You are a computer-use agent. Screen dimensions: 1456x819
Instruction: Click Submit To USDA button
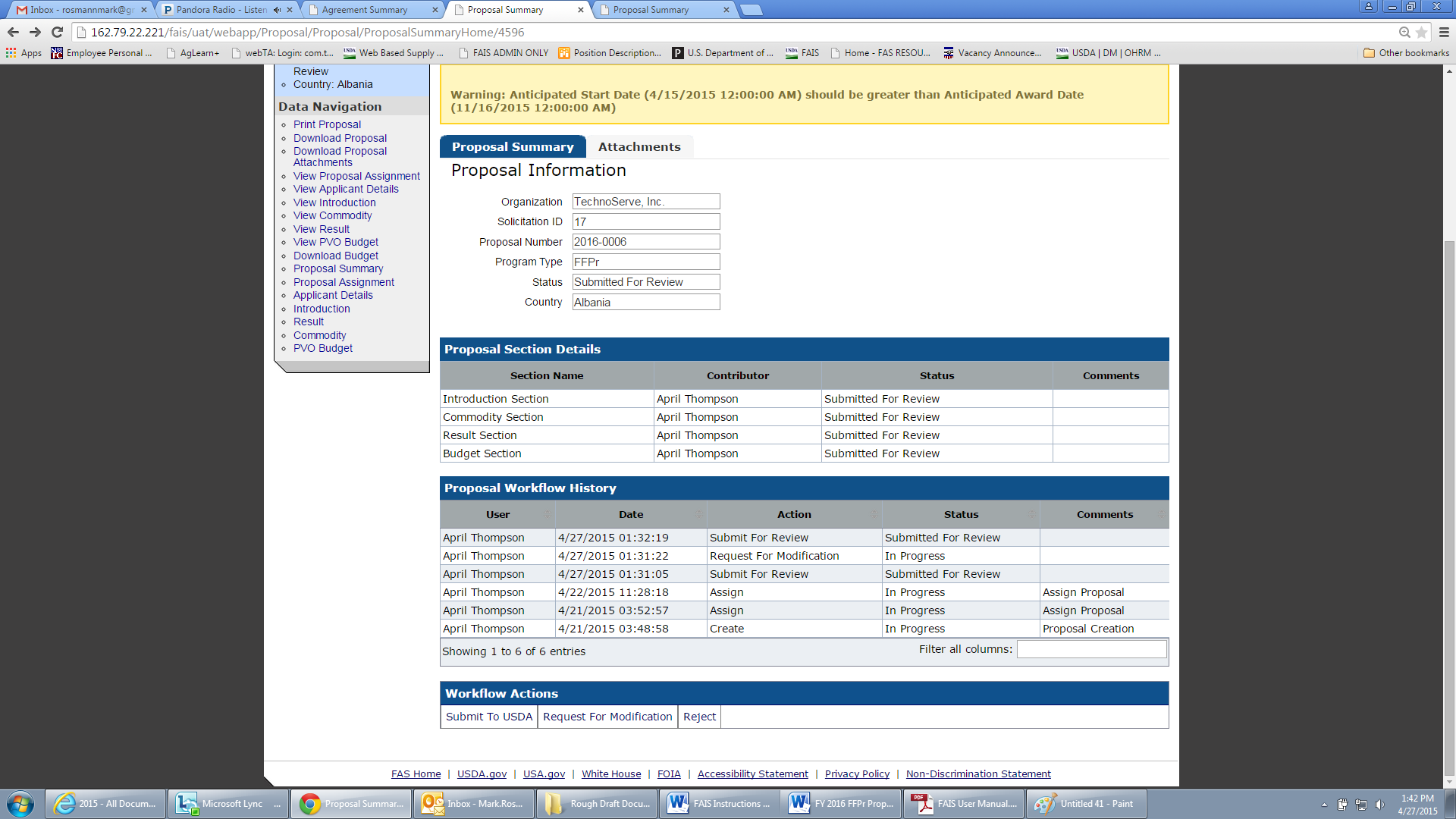click(488, 717)
